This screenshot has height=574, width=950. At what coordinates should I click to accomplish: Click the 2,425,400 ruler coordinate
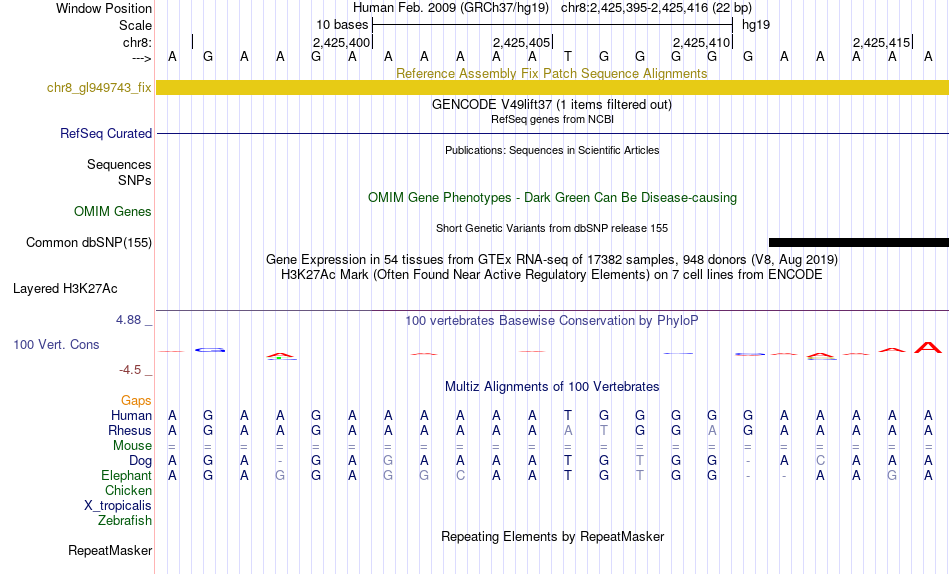[x=341, y=42]
